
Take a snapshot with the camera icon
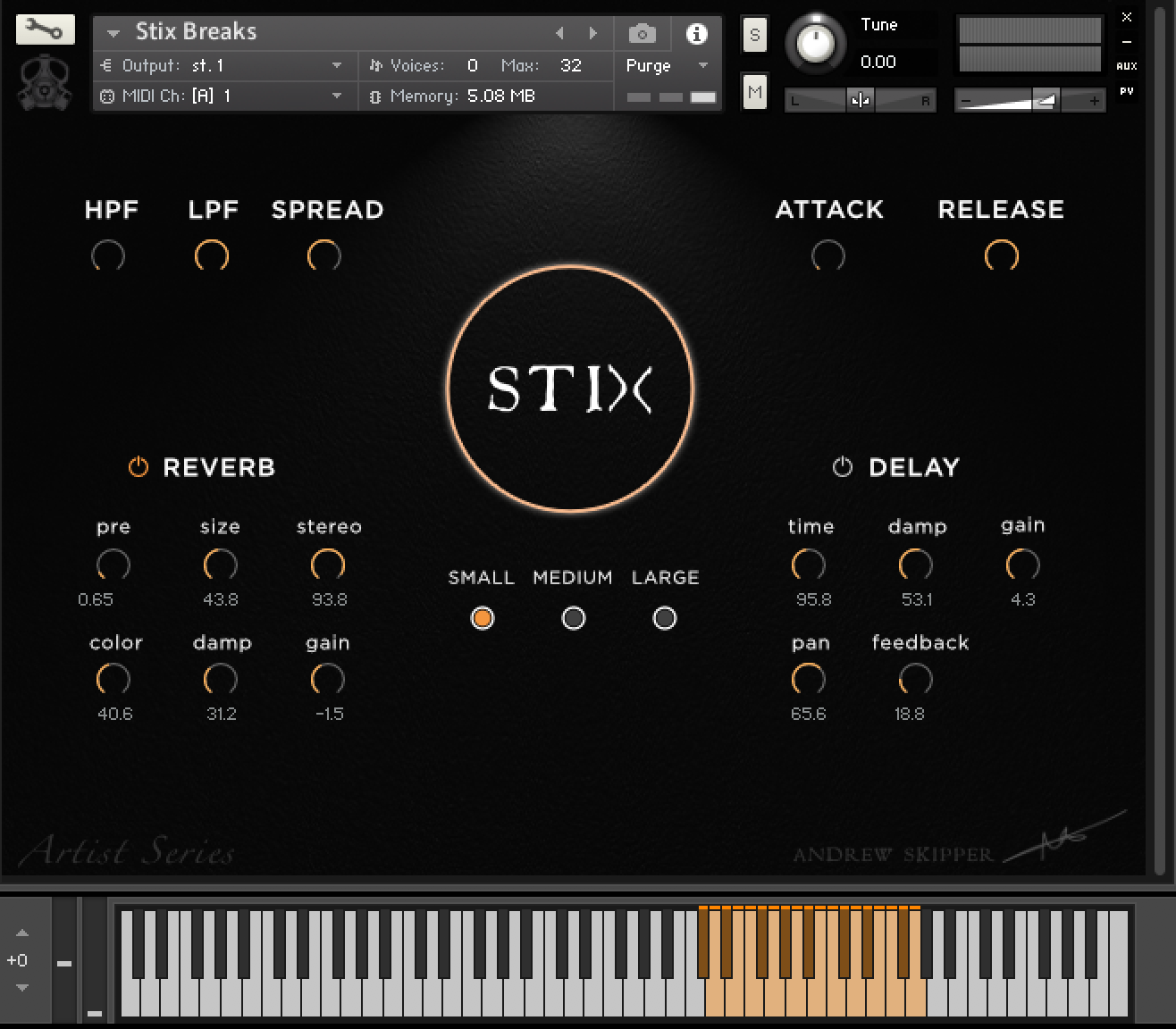642,34
